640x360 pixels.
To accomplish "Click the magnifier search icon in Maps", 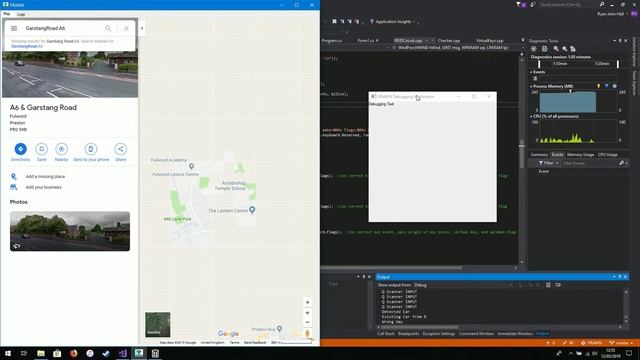I will [108, 28].
